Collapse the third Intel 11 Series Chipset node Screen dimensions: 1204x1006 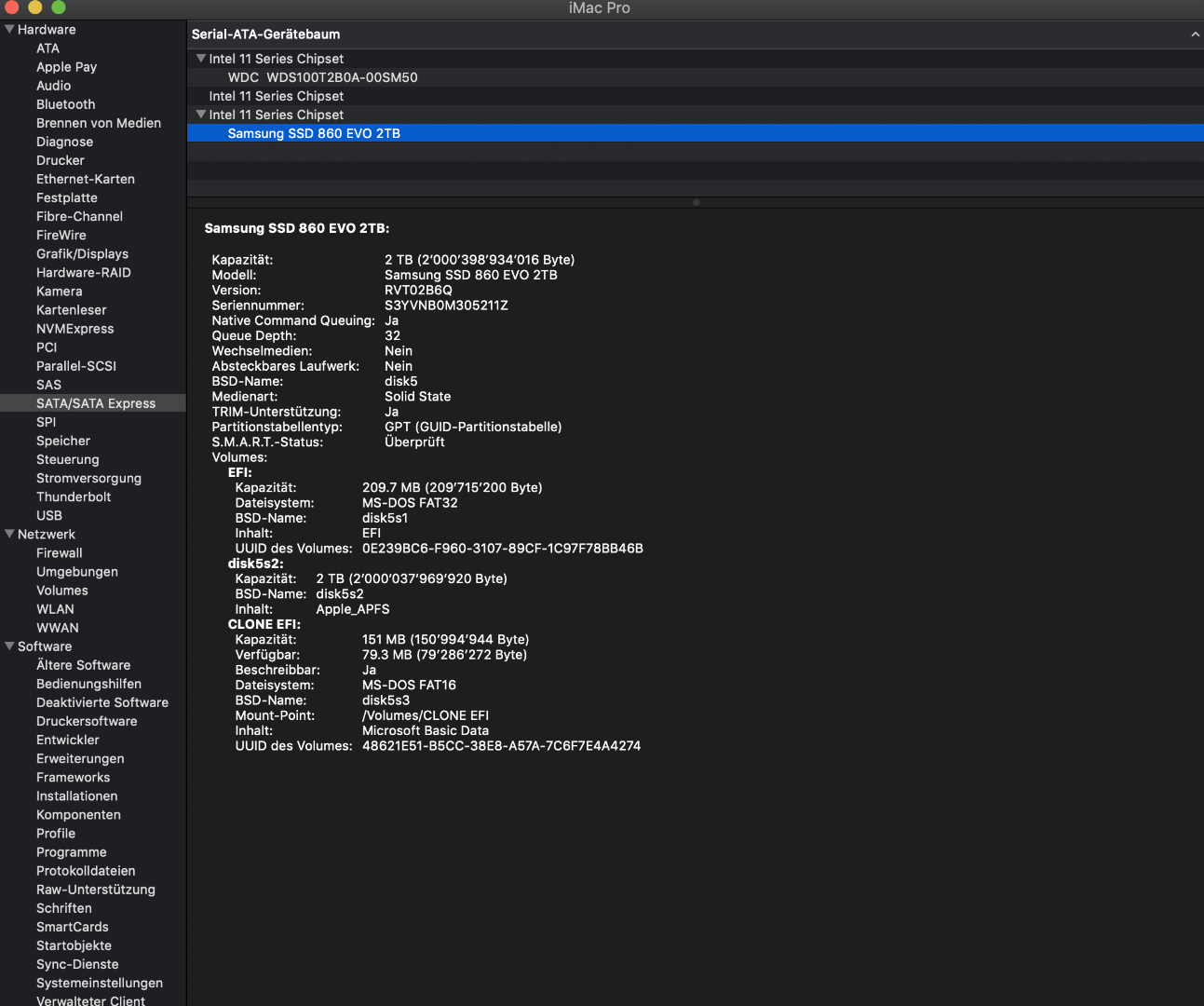[200, 115]
